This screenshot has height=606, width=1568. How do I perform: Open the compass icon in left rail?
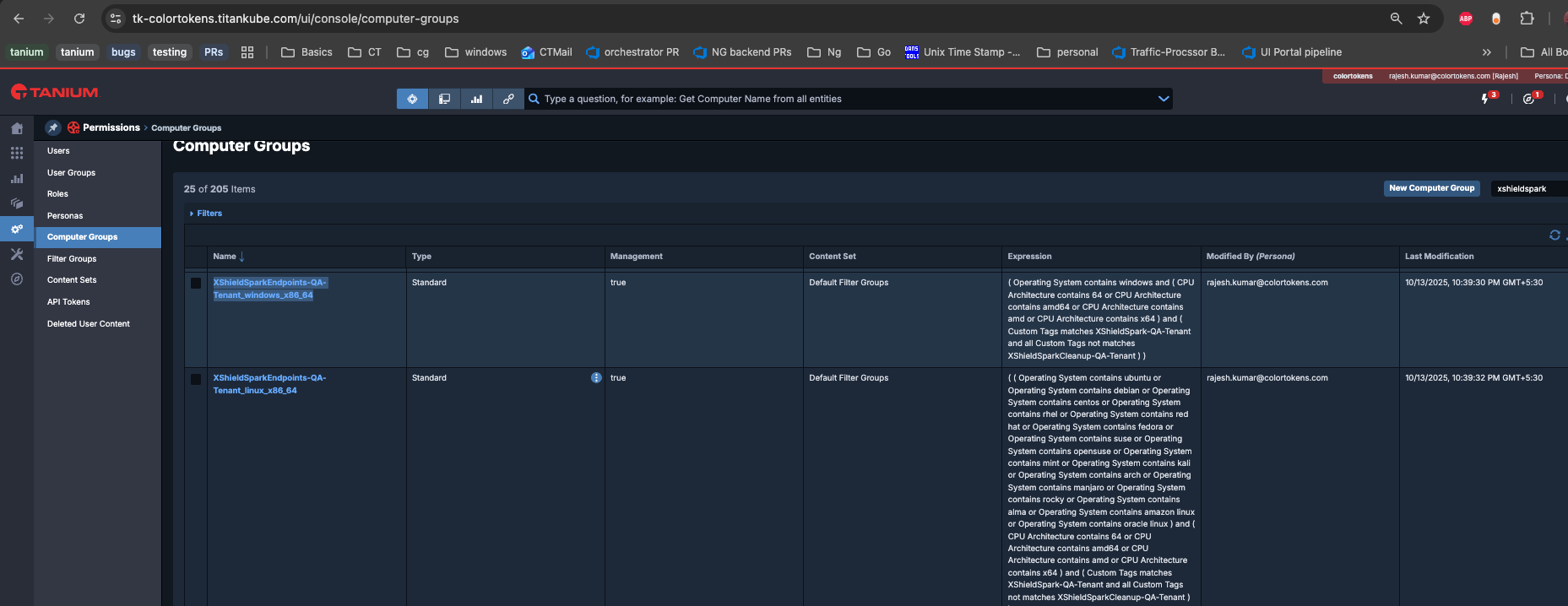pos(17,279)
